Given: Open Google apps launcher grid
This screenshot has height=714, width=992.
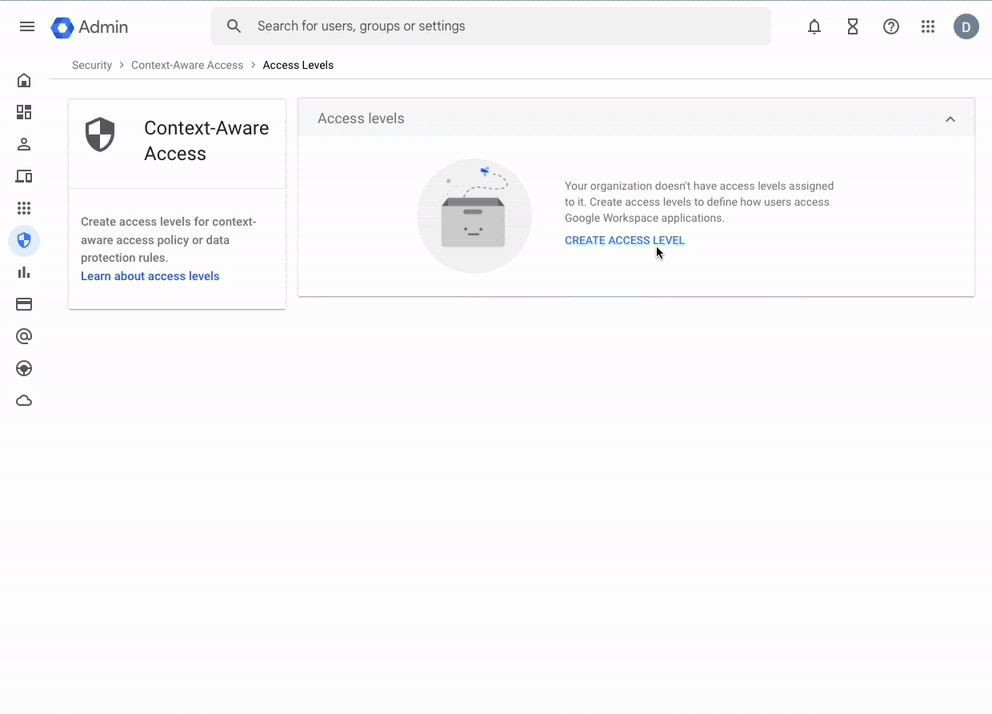Looking at the screenshot, I should [928, 27].
